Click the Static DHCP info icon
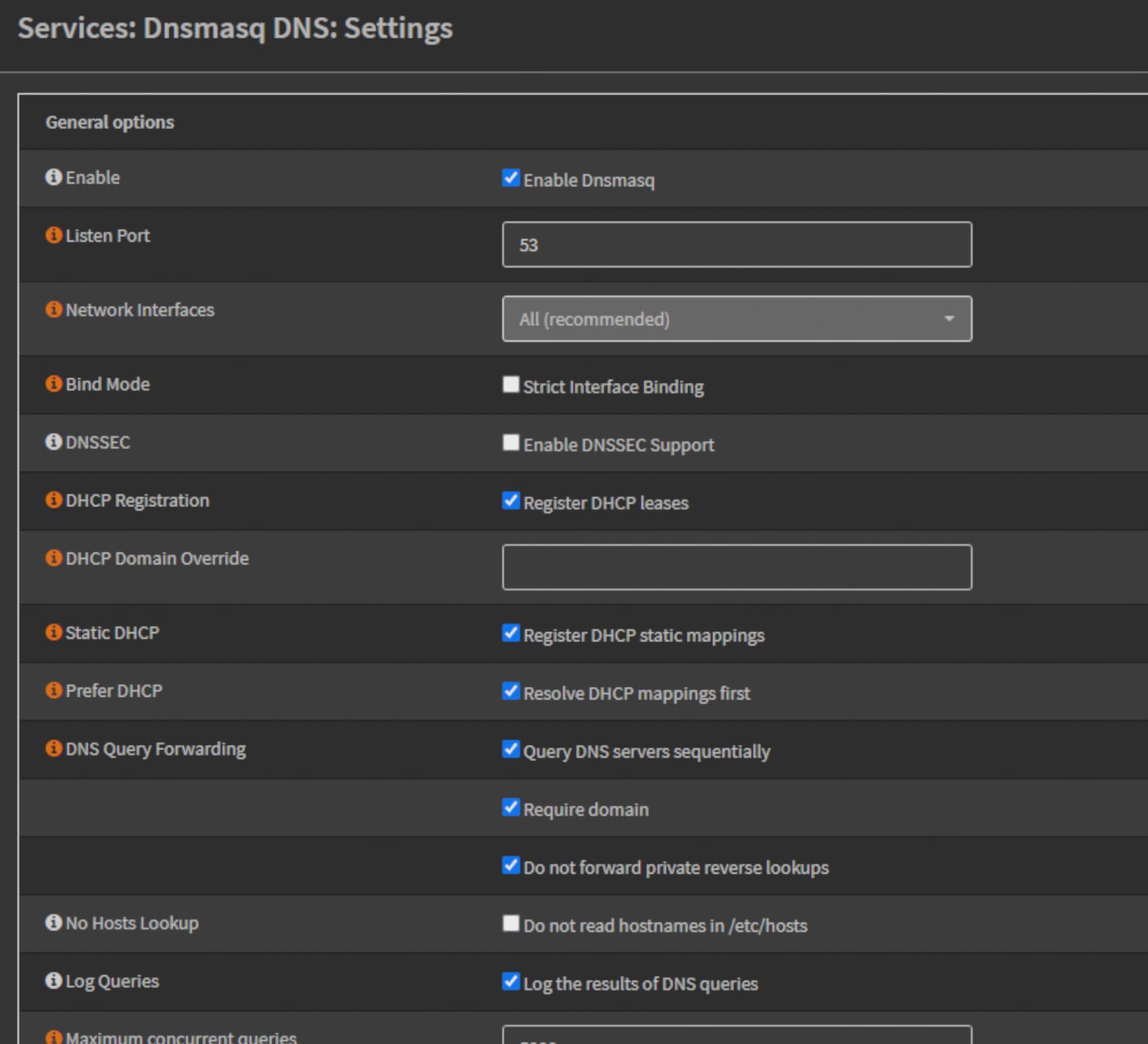The height and width of the screenshot is (1044, 1148). click(53, 632)
